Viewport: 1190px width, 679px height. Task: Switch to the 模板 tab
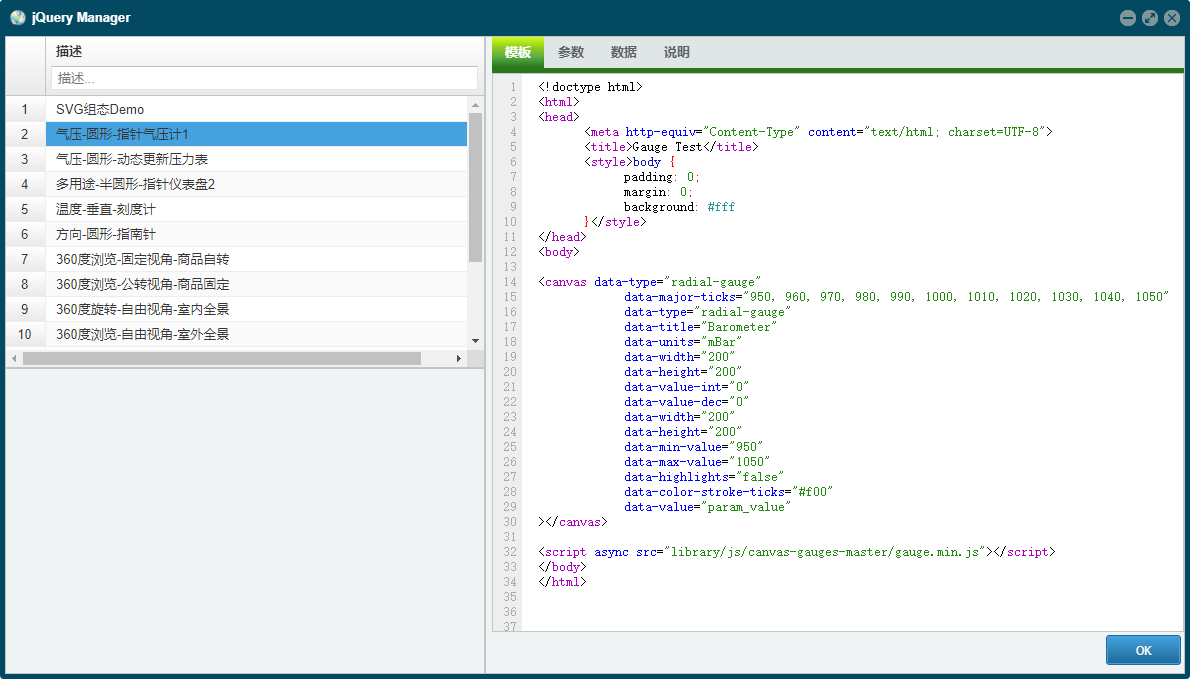[x=518, y=52]
